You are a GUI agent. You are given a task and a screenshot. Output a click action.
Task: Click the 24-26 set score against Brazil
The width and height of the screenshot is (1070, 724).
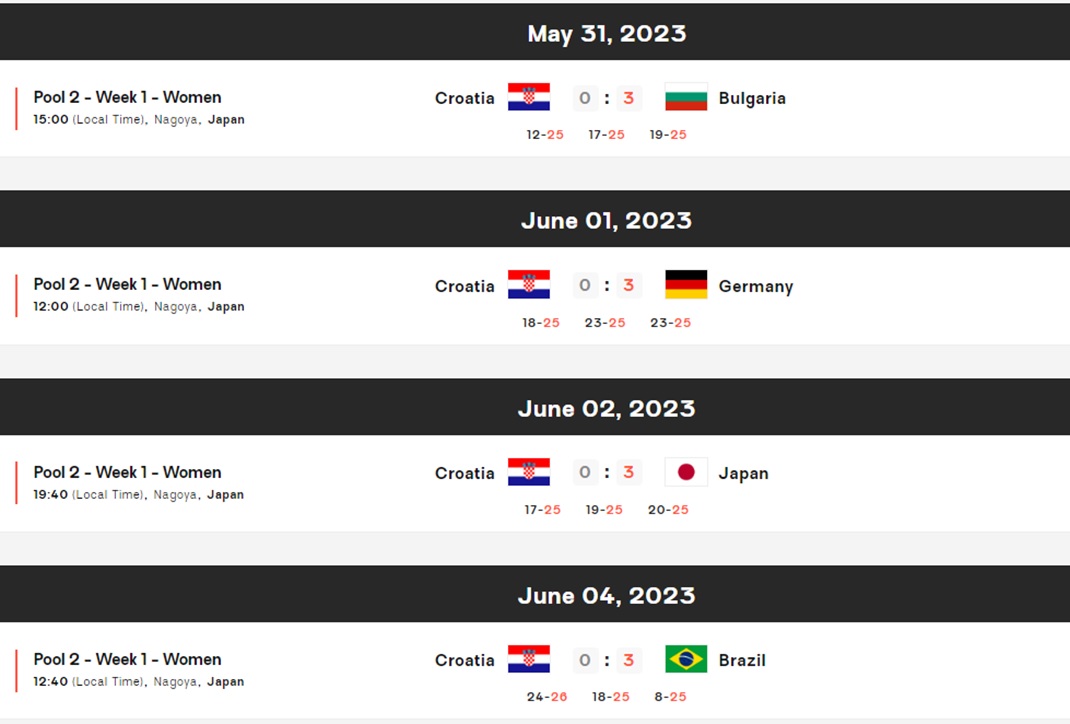coord(546,697)
